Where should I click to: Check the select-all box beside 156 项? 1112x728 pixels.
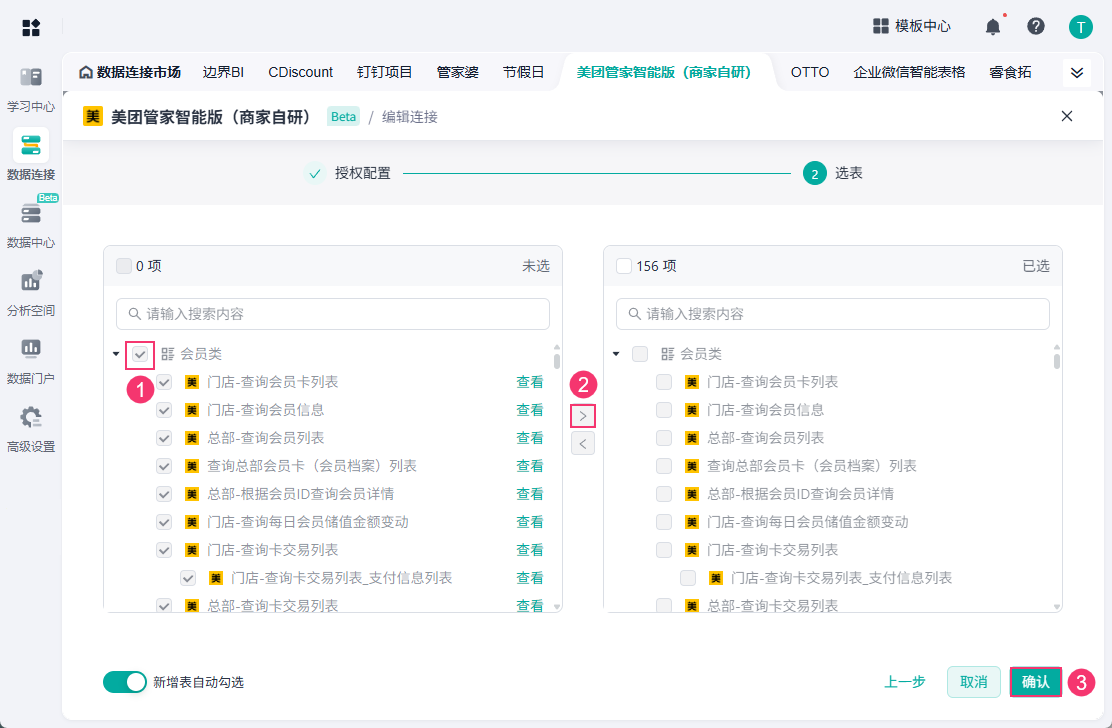click(x=624, y=266)
